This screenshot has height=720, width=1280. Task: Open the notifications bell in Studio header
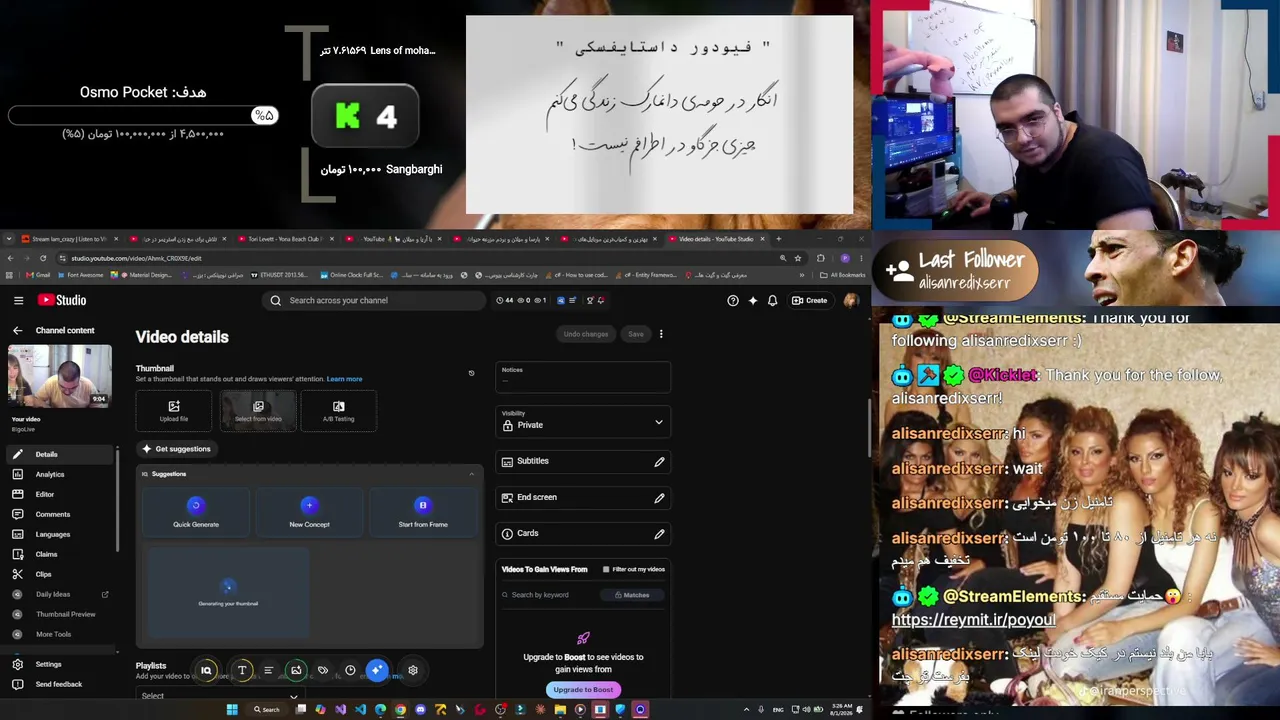click(772, 300)
